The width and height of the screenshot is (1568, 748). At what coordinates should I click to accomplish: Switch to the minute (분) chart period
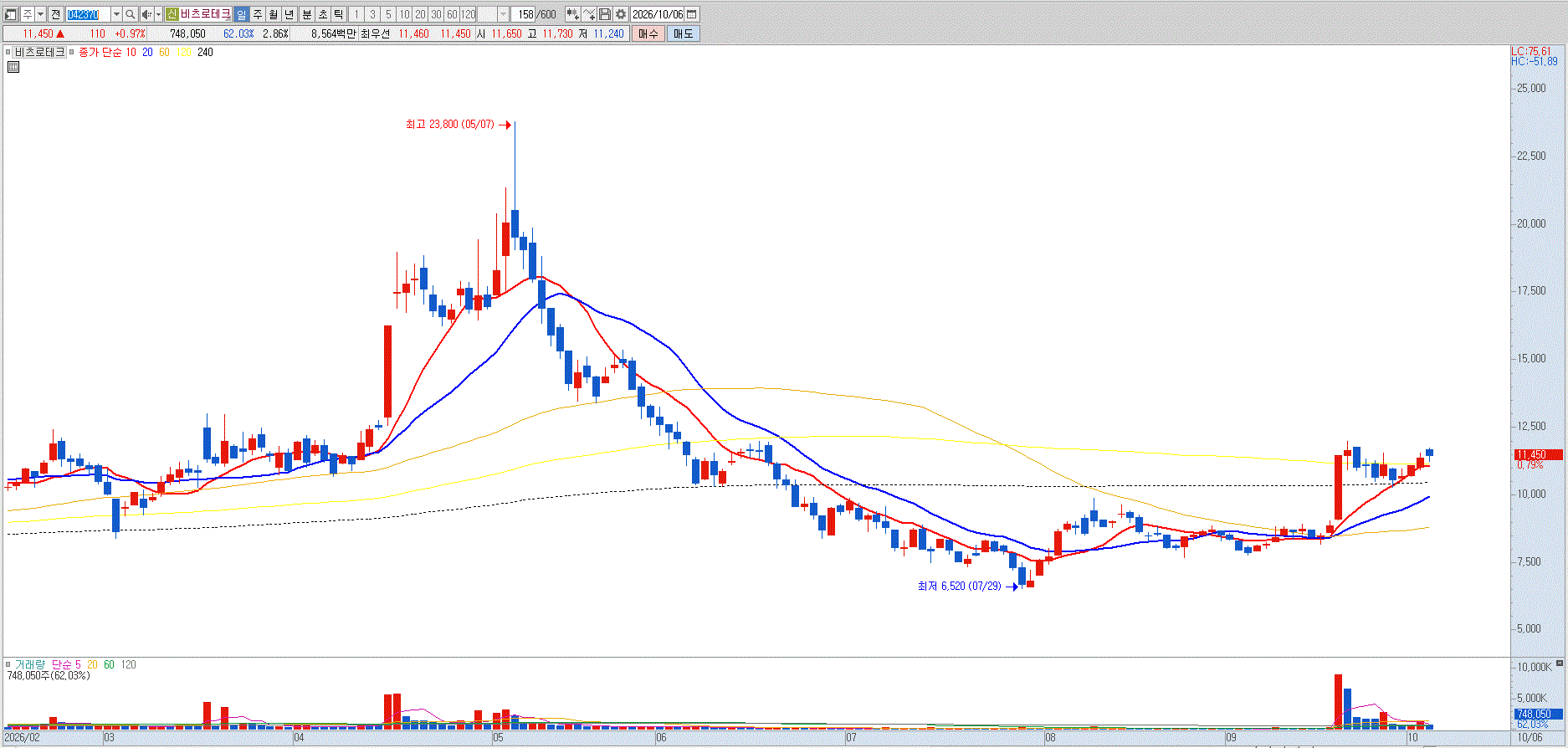[x=307, y=14]
